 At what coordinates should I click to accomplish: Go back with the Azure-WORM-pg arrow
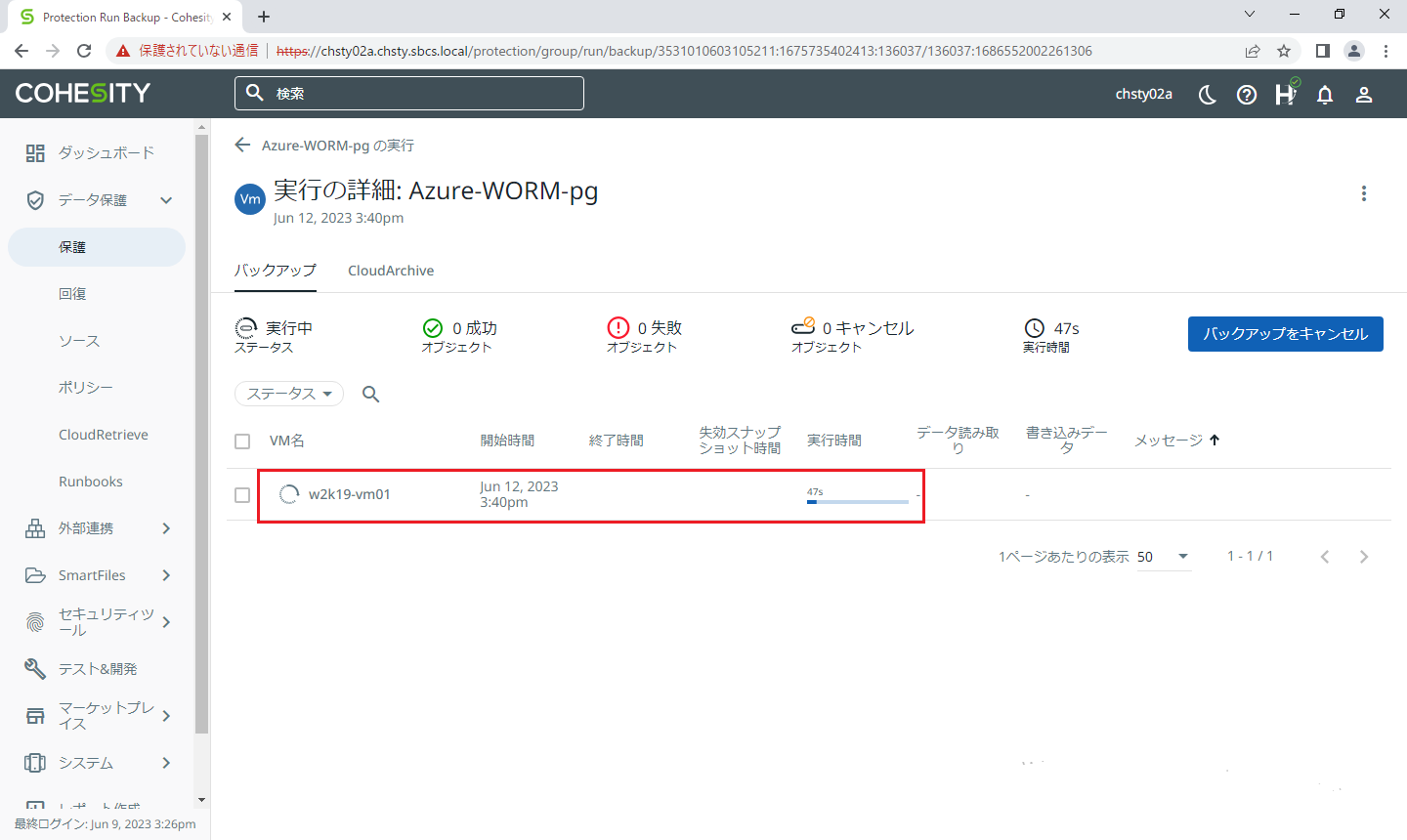[x=243, y=145]
